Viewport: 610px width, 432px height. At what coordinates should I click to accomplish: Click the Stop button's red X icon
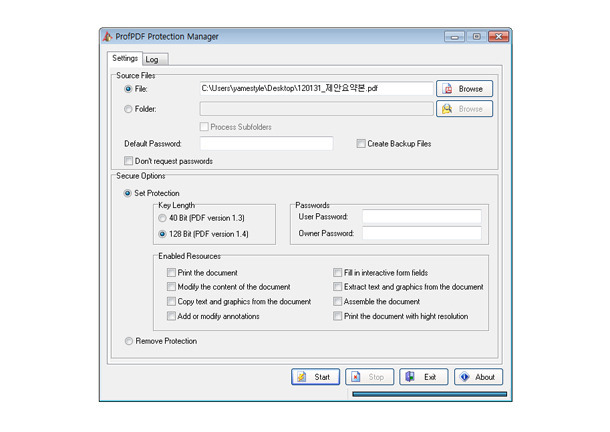click(356, 377)
